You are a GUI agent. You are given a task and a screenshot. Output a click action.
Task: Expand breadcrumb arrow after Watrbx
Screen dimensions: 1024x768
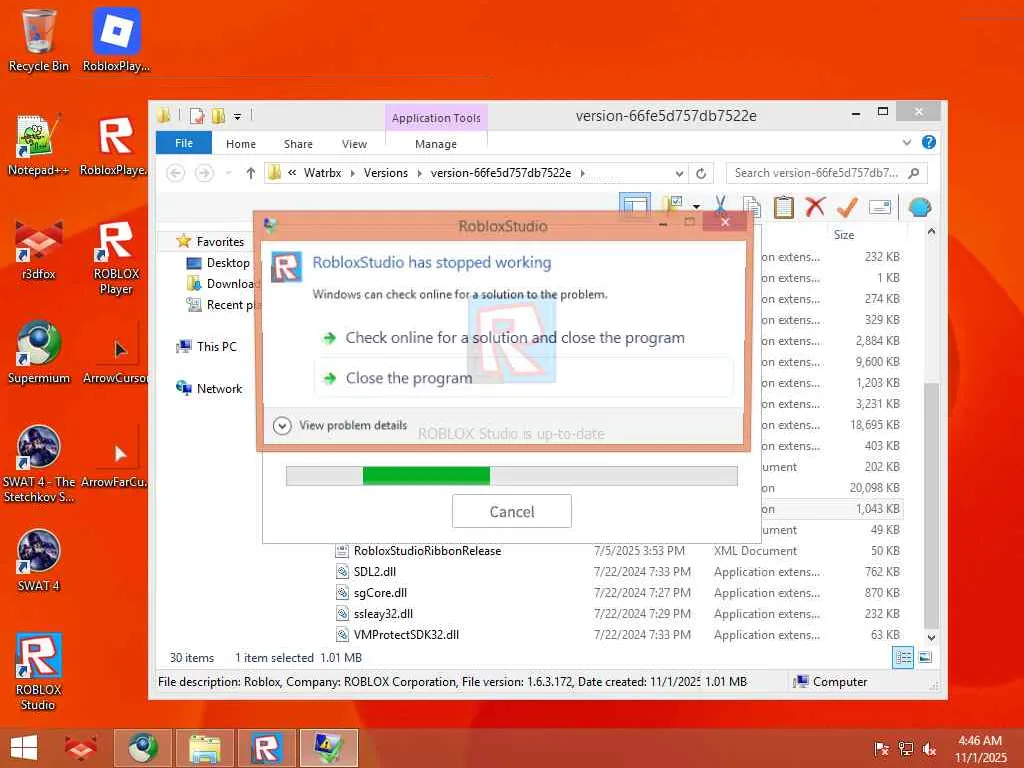coord(353,173)
